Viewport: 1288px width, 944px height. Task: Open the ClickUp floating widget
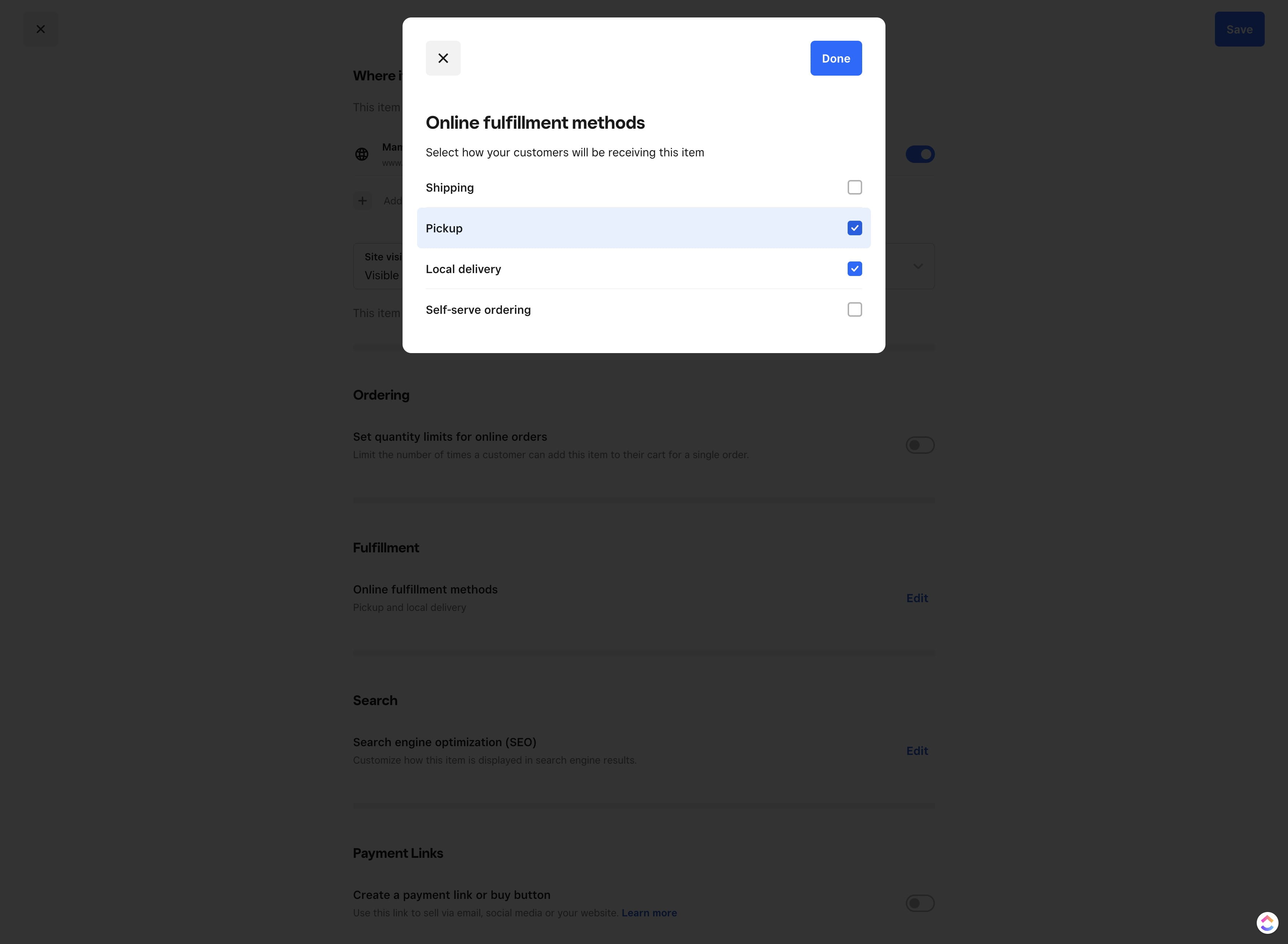1267,922
